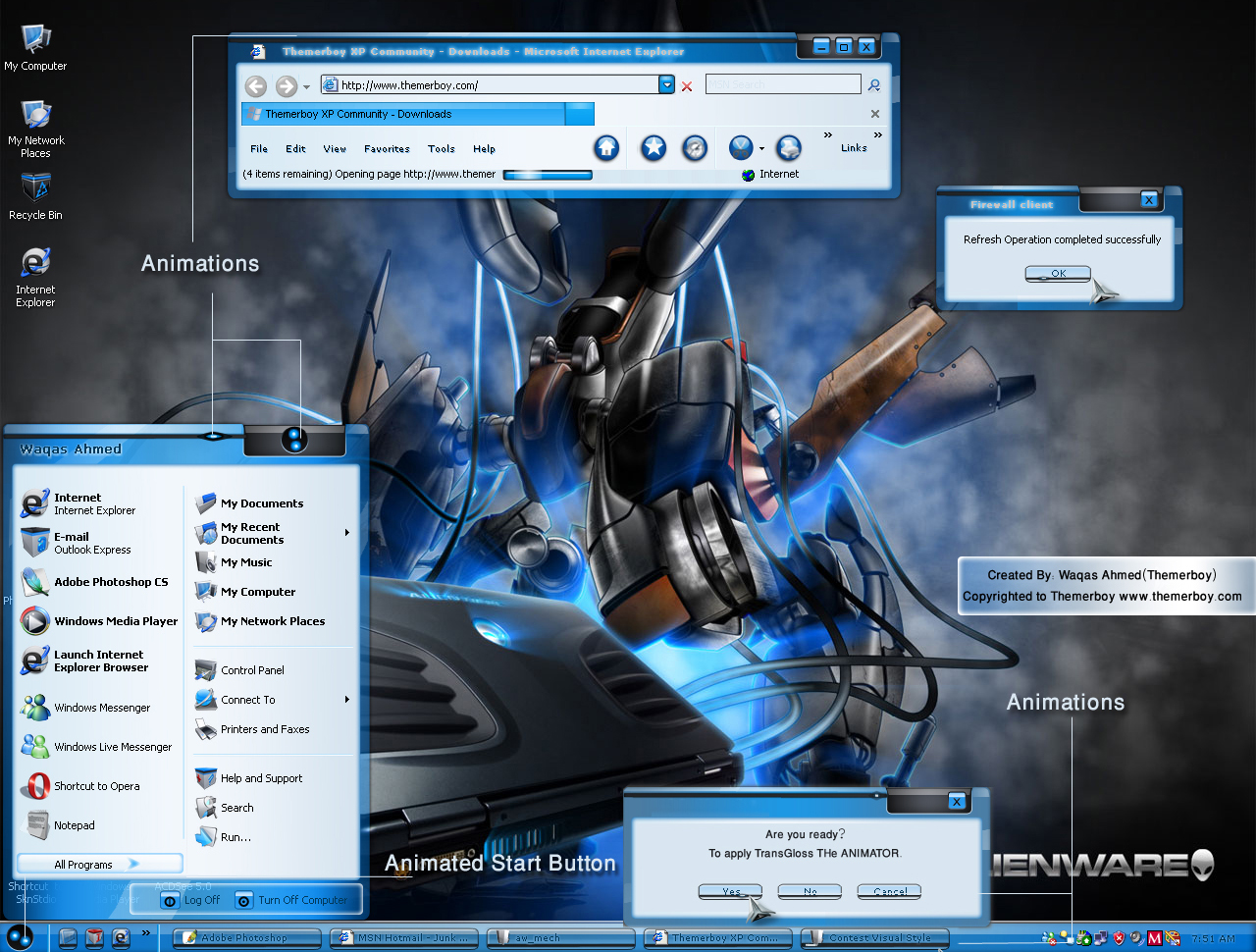Expand My Recent Documents submenu
The height and width of the screenshot is (952, 1256).
(347, 533)
